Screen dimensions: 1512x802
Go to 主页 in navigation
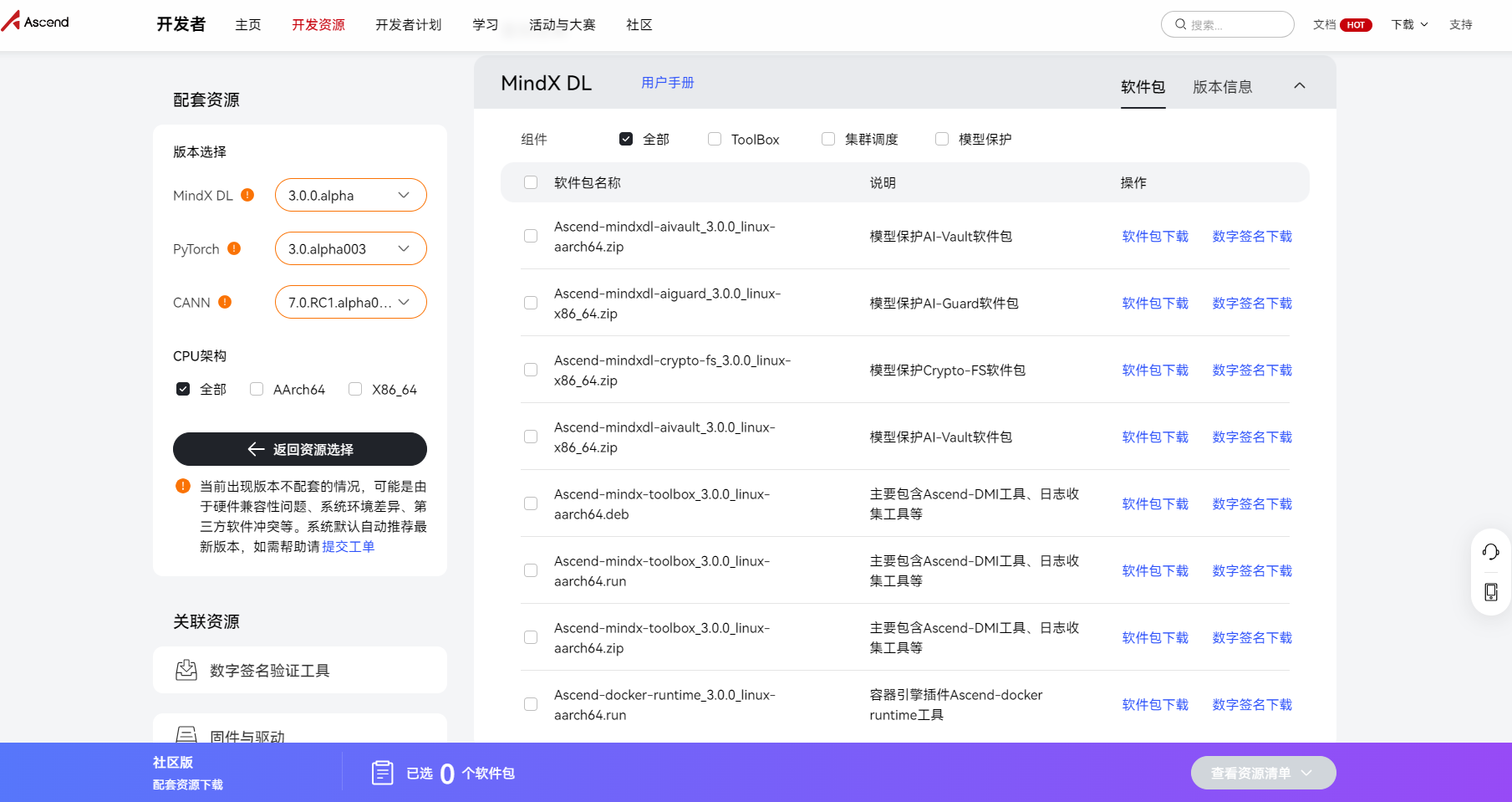coord(248,25)
